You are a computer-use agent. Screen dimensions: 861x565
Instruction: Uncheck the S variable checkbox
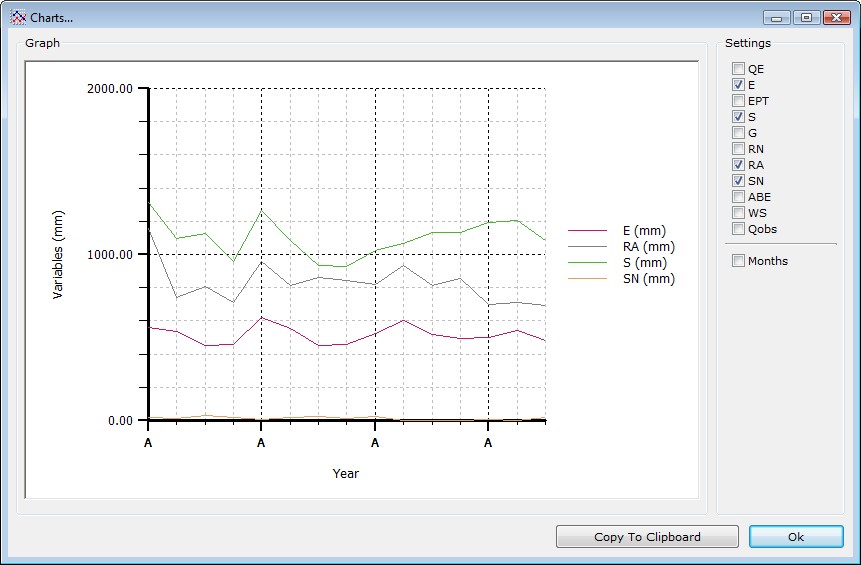point(738,117)
